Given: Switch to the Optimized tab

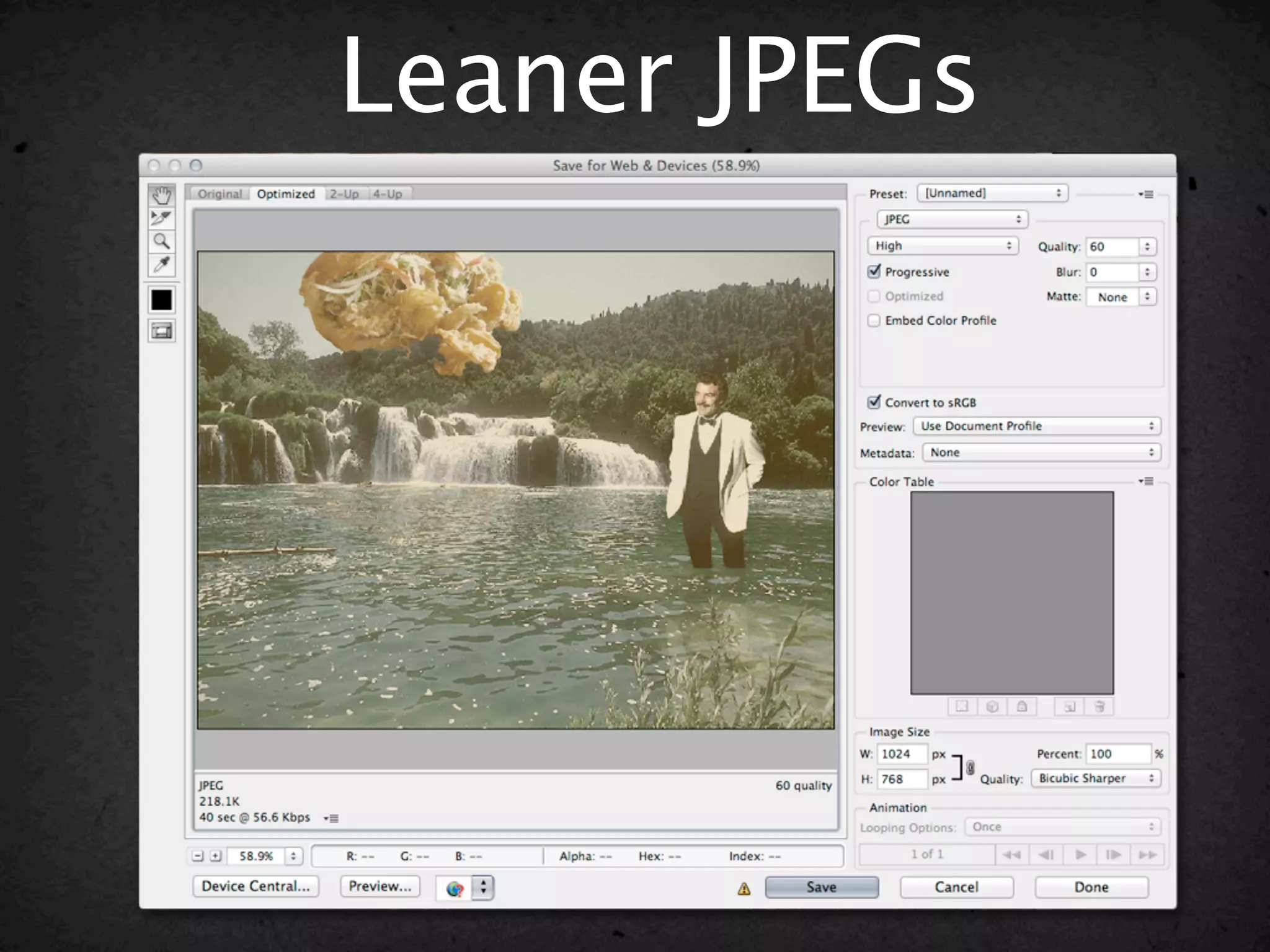Looking at the screenshot, I should tap(286, 194).
